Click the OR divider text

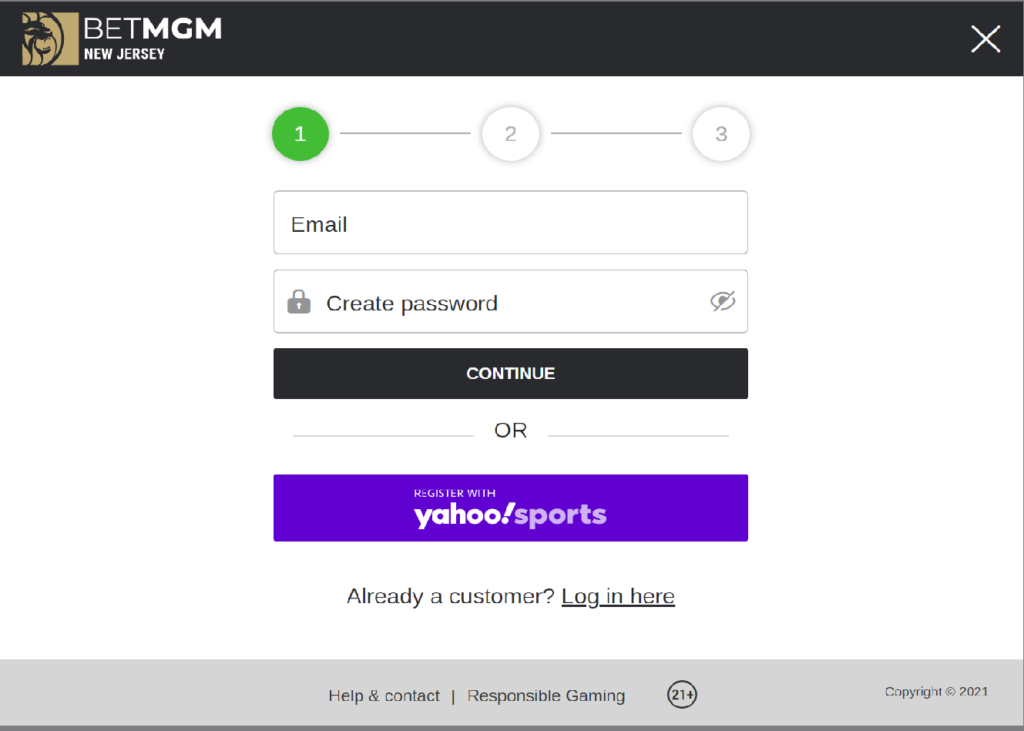pyautogui.click(x=510, y=431)
